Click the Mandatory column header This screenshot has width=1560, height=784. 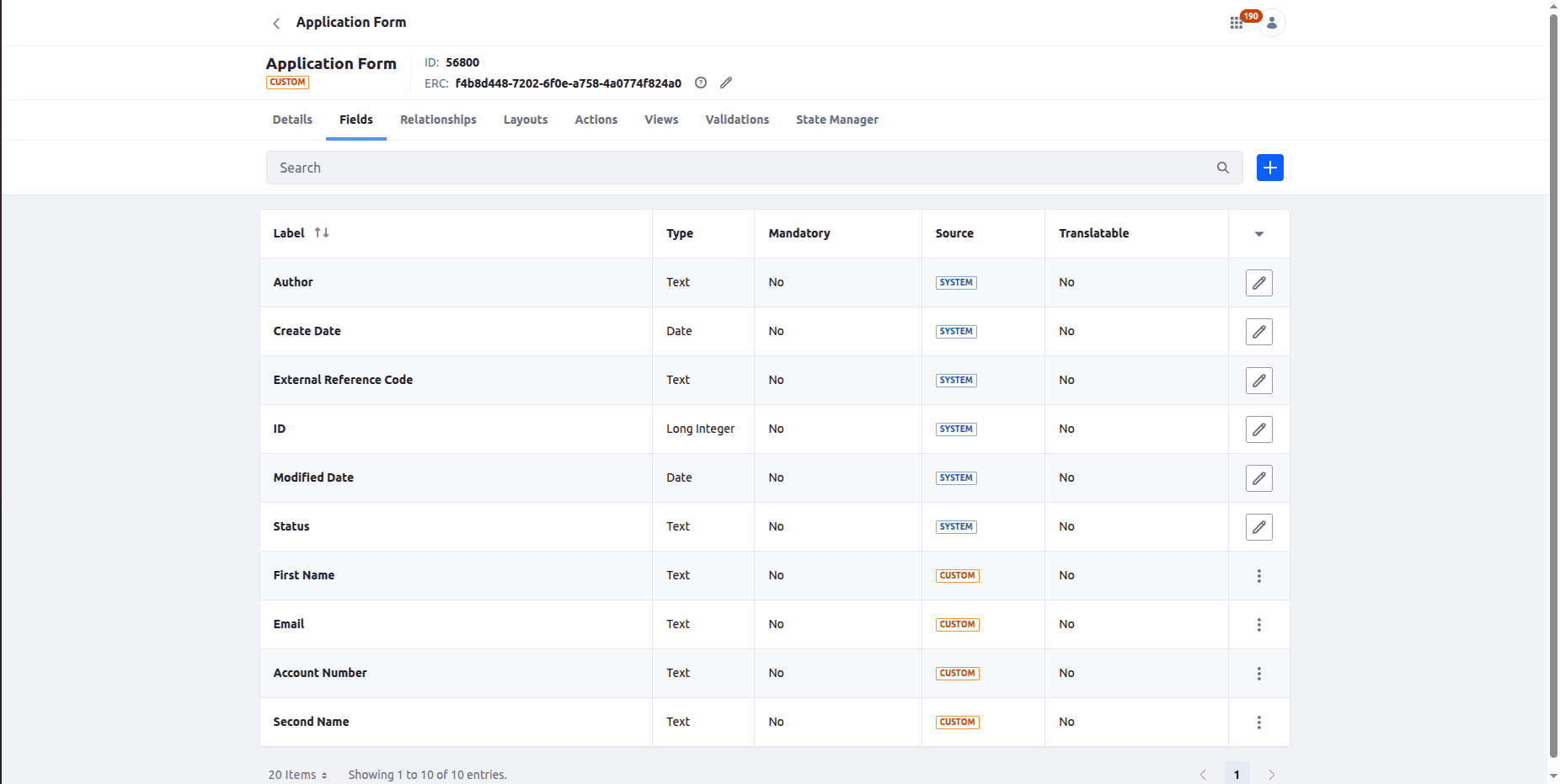click(799, 233)
